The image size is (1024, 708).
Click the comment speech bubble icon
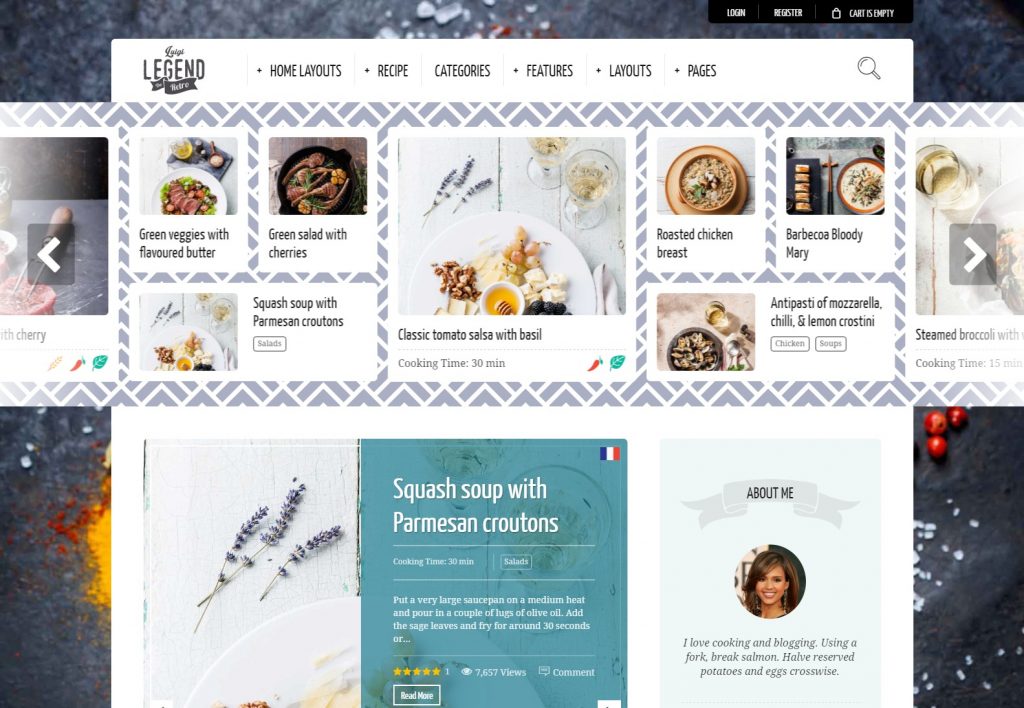click(x=543, y=671)
